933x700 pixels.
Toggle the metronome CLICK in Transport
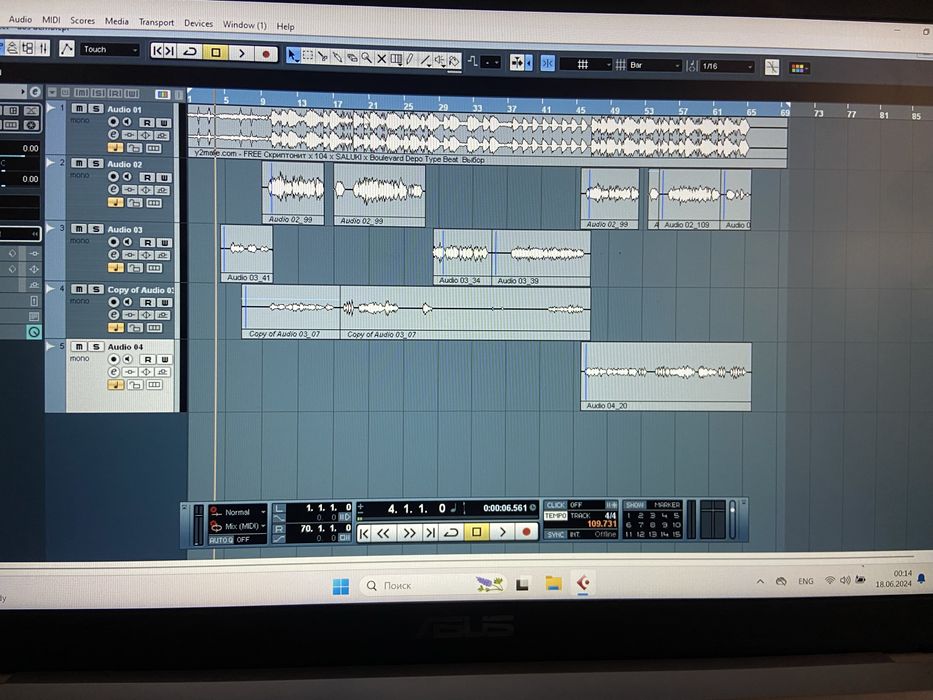click(x=555, y=505)
